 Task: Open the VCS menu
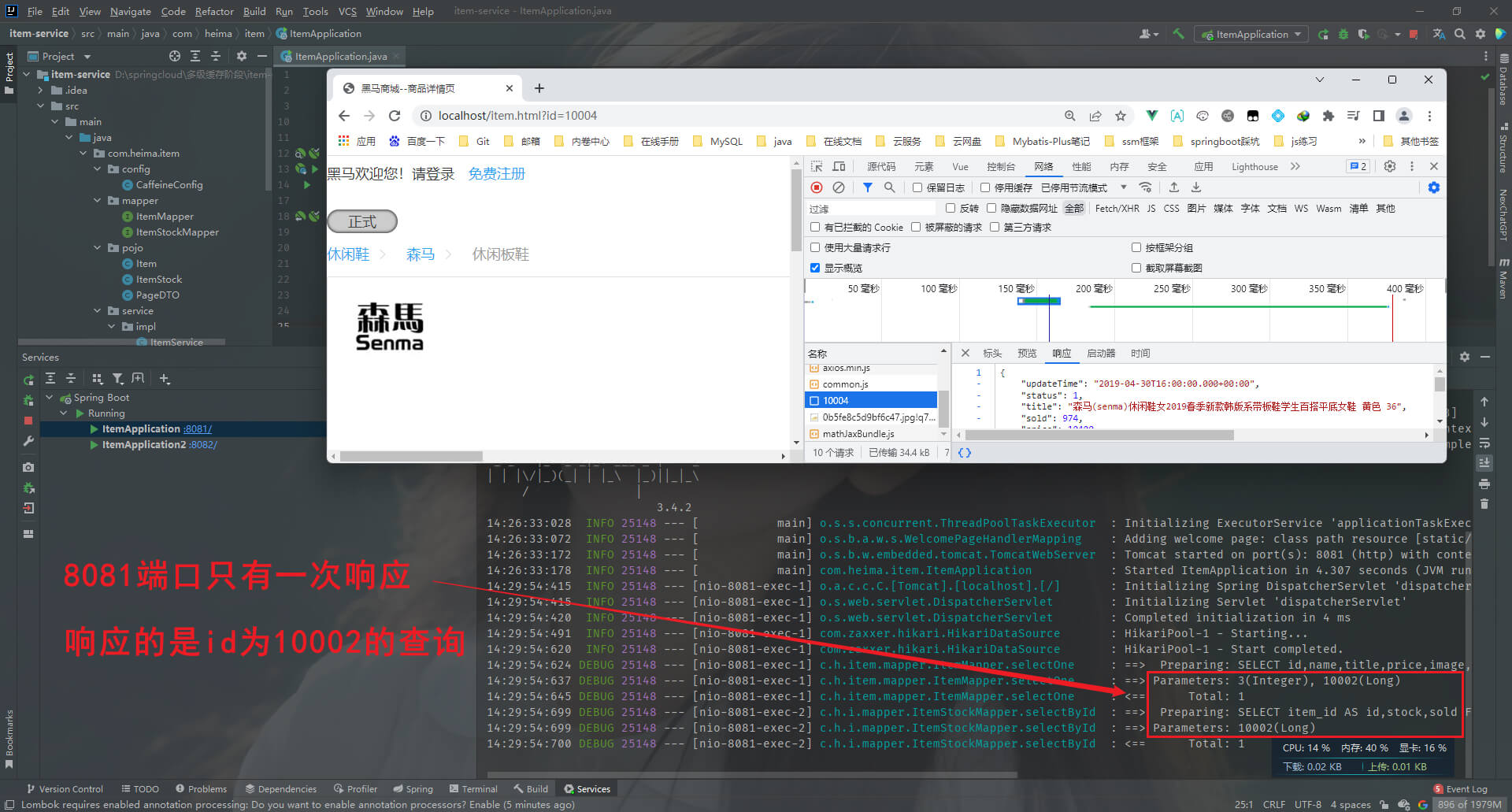click(x=347, y=11)
